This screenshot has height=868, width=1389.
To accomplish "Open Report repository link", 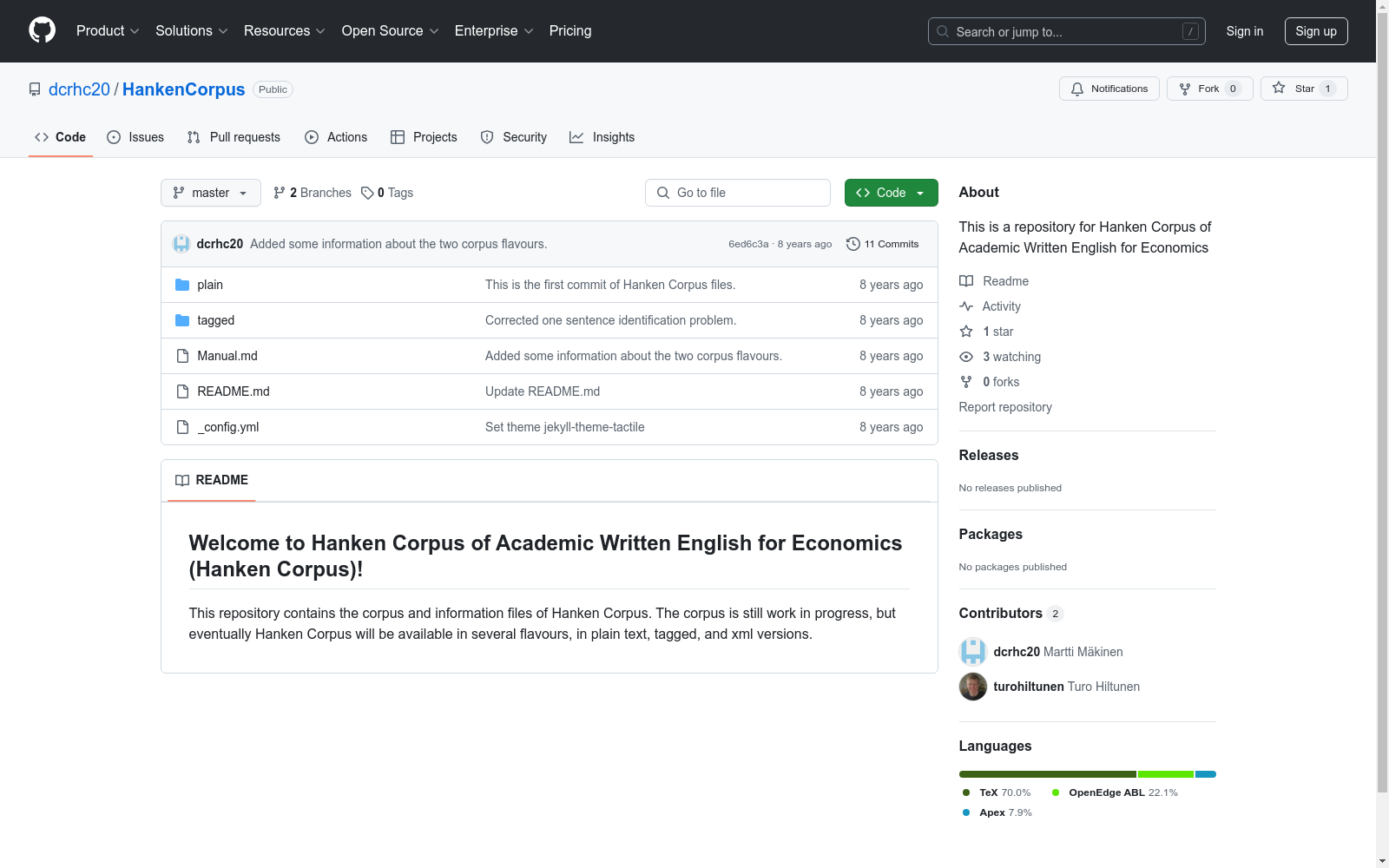I will click(x=1005, y=407).
